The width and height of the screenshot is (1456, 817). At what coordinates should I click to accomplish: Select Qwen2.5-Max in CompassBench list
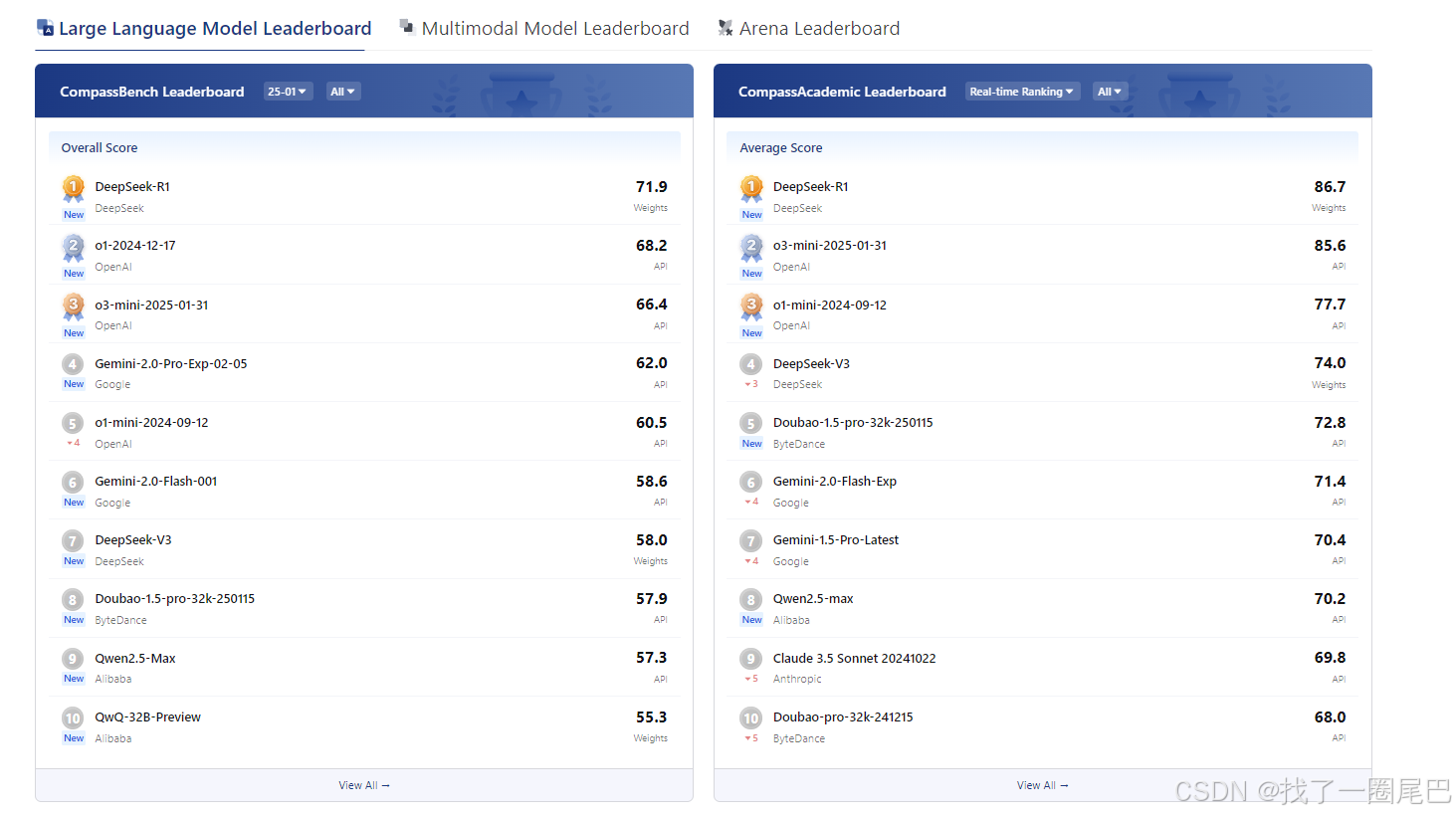pyautogui.click(x=135, y=658)
